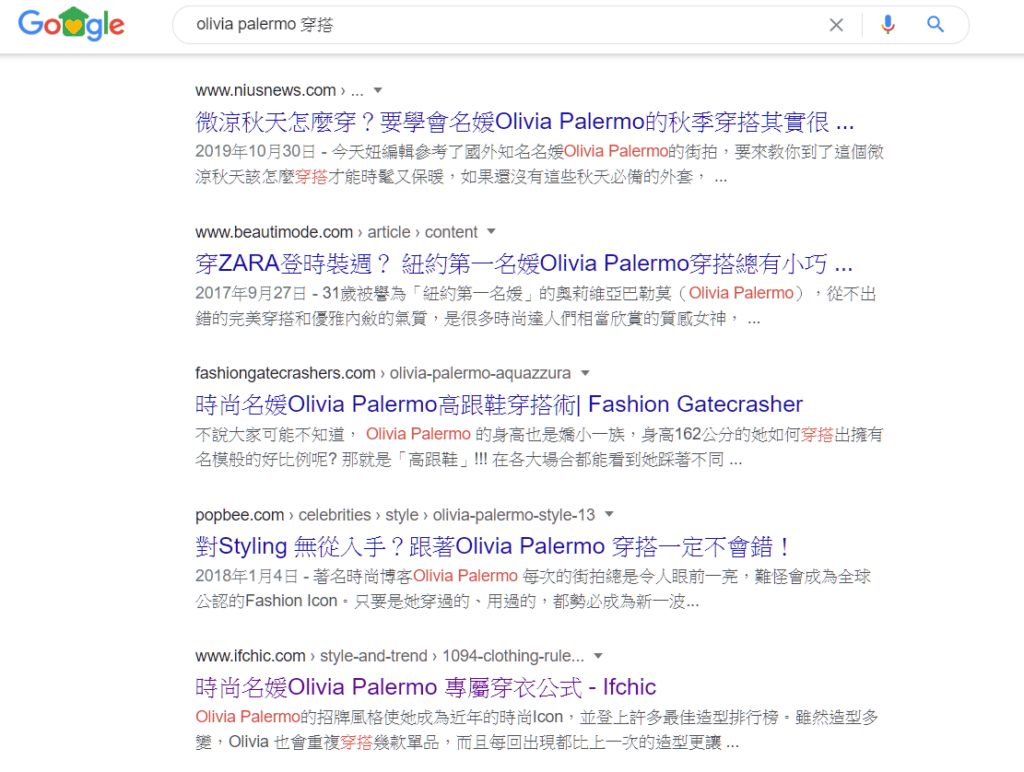This screenshot has width=1024, height=772.
Task: Click the www.beautimode.com article breadcrumb
Action: pos(336,232)
